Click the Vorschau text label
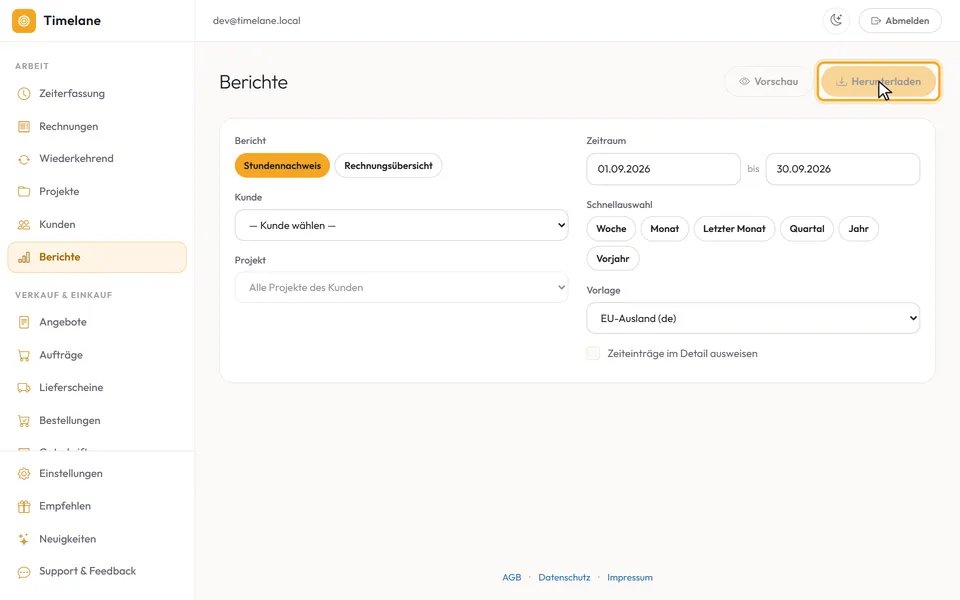Image resolution: width=960 pixels, height=600 pixels. pyautogui.click(x=776, y=81)
